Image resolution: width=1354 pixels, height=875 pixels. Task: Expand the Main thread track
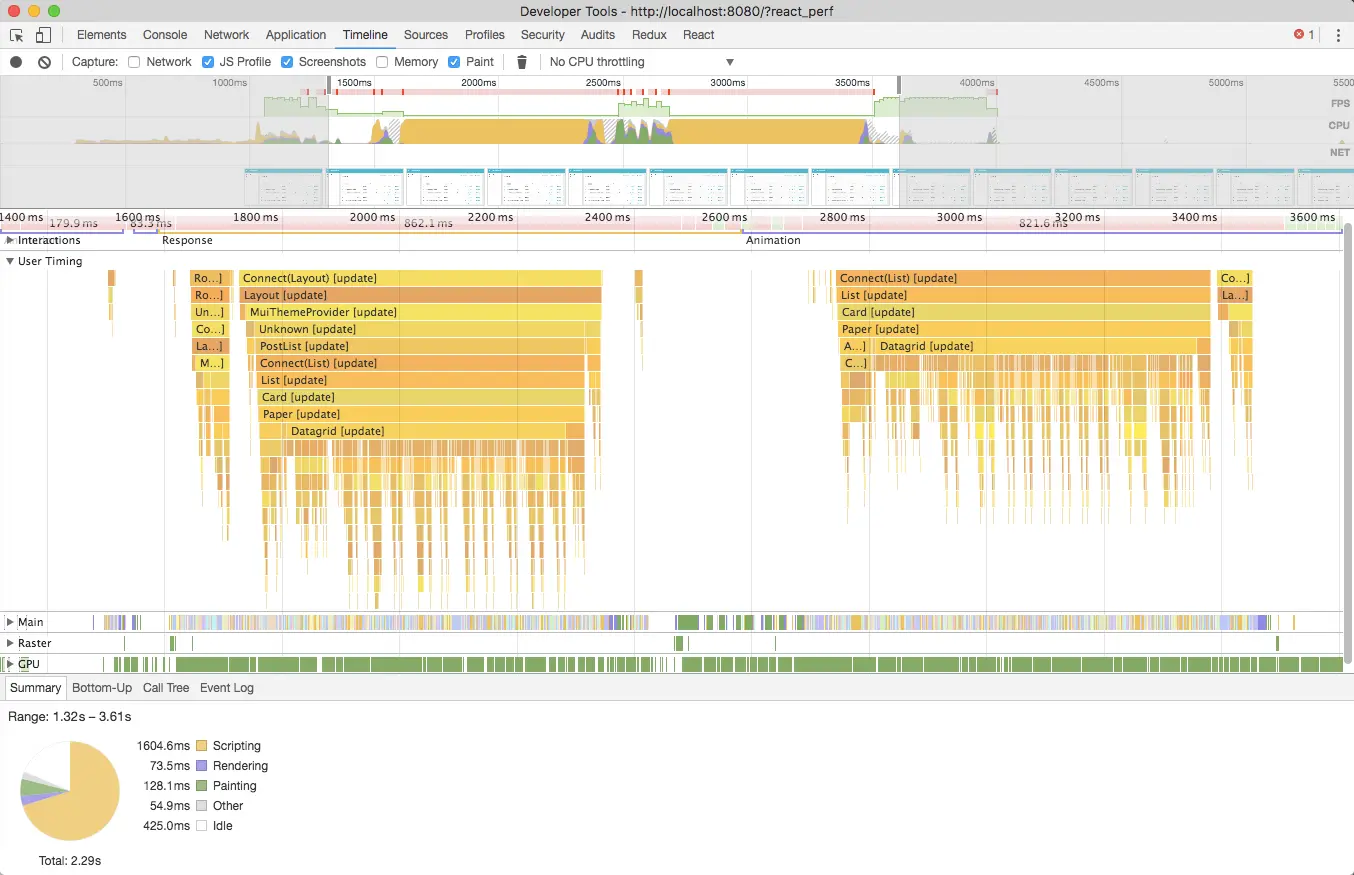[x=10, y=621]
